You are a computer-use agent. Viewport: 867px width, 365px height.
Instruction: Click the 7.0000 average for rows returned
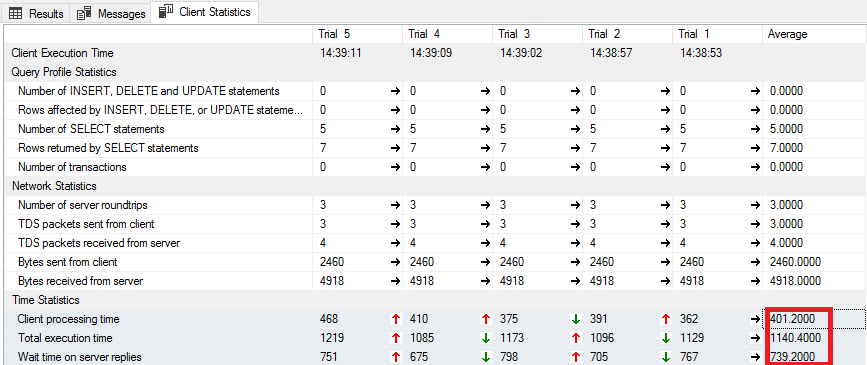786,148
